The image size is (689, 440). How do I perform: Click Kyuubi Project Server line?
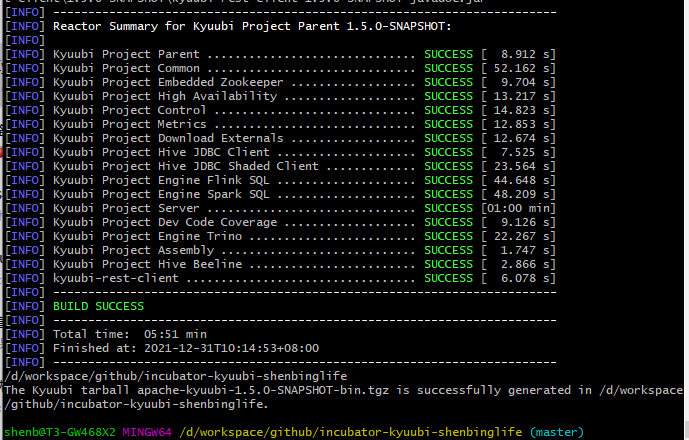(280, 208)
